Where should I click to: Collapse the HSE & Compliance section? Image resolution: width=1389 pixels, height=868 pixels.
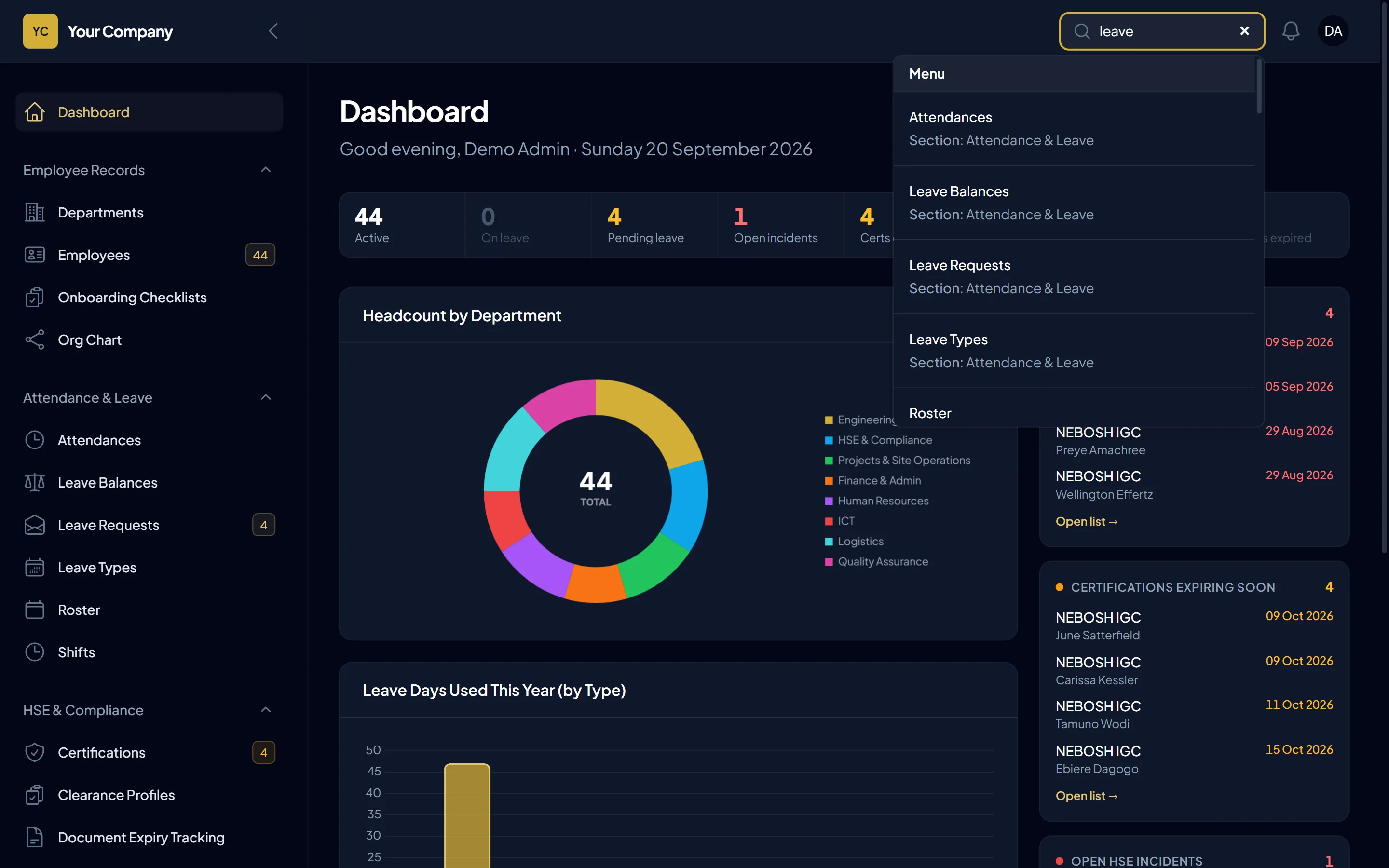pyautogui.click(x=266, y=710)
